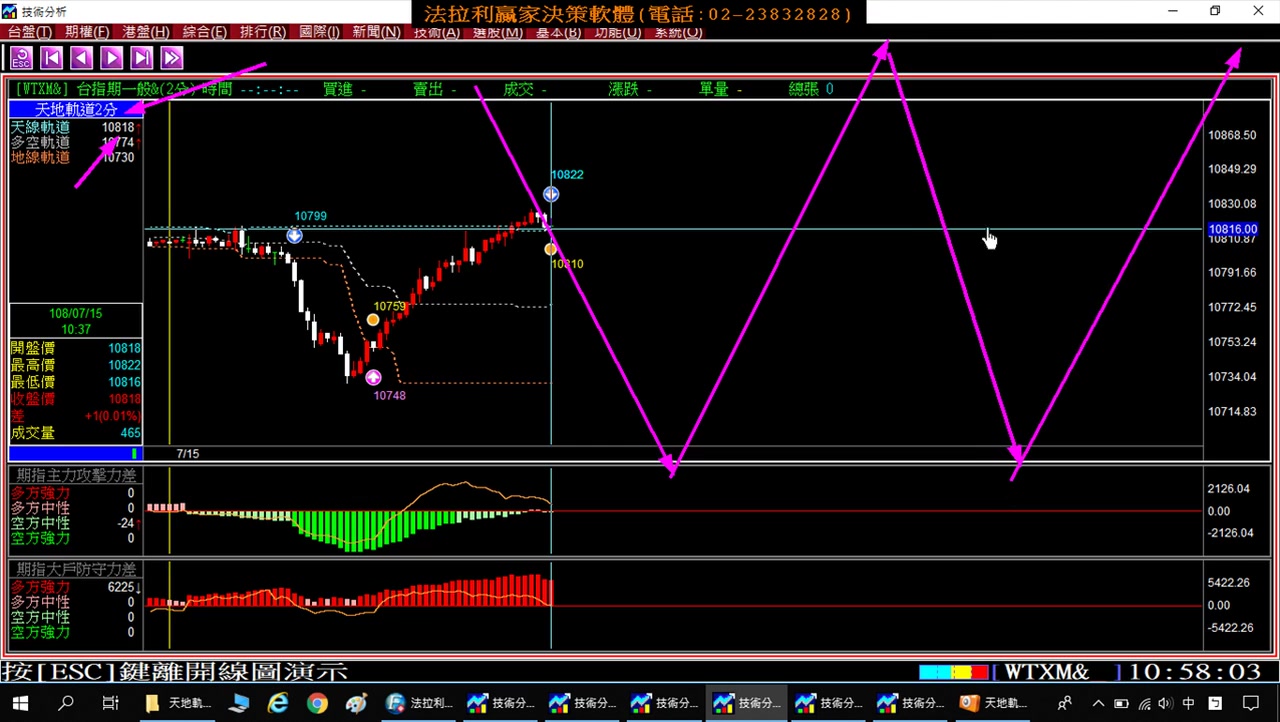Click the highlighted 10816.00 price axis label
1280x722 pixels.
point(1233,229)
